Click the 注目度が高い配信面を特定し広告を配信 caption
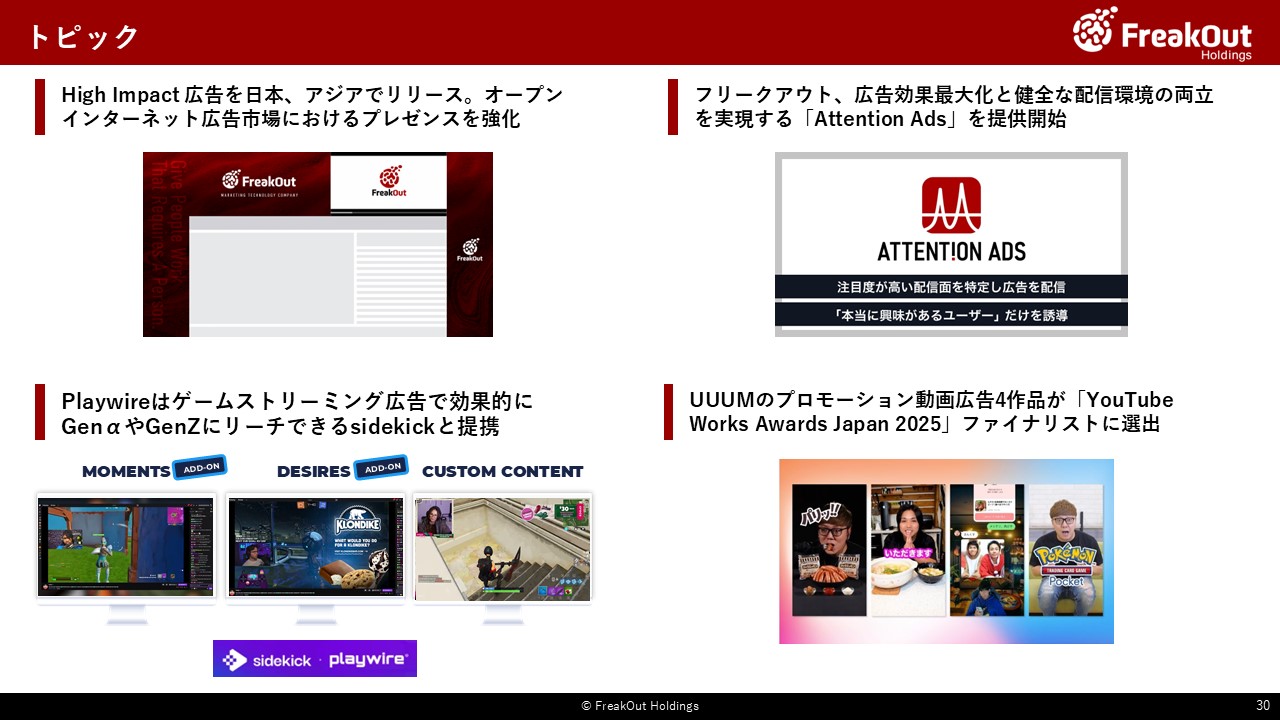Image resolution: width=1280 pixels, height=720 pixels. coord(951,287)
